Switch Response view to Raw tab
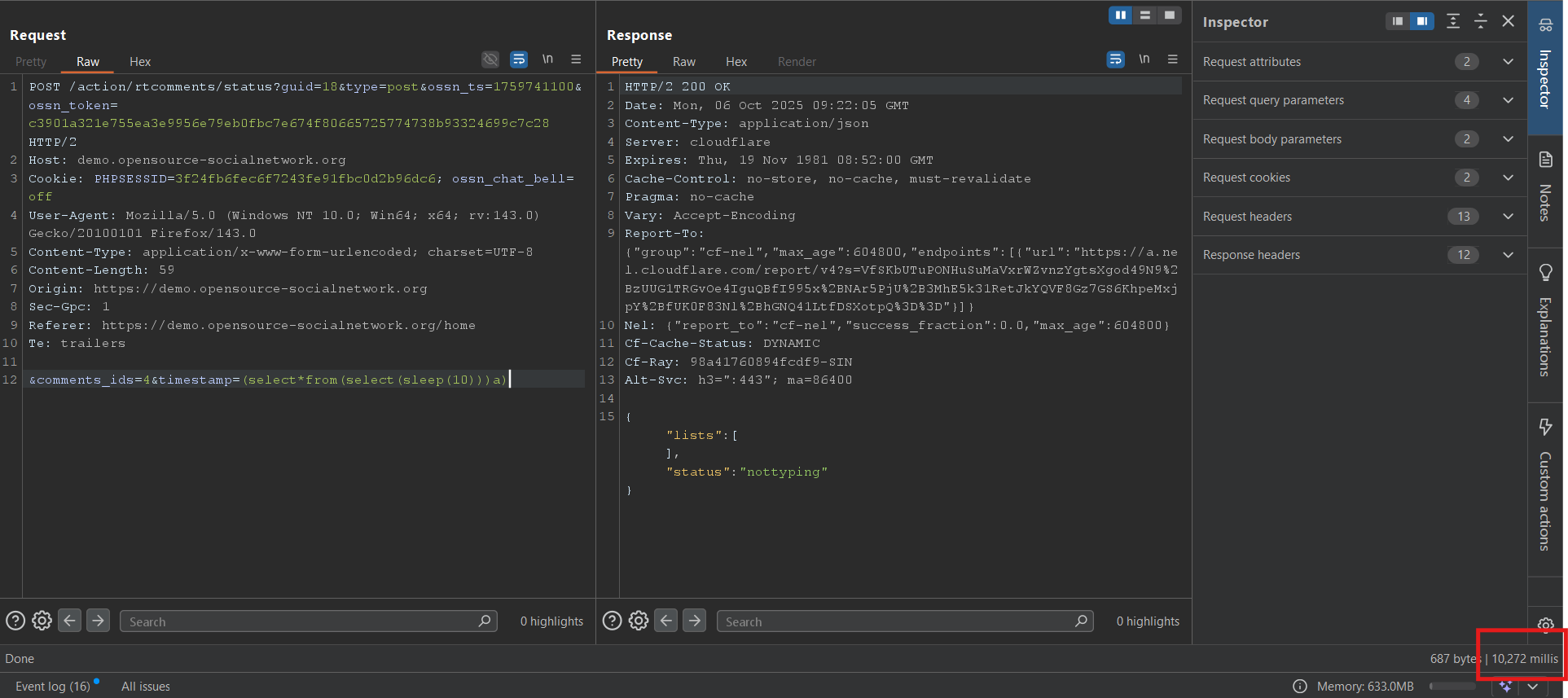Viewport: 1568px width, 698px height. (684, 62)
